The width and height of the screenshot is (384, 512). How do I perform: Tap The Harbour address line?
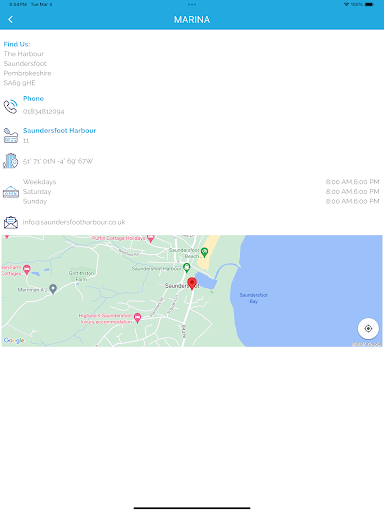coord(24,54)
